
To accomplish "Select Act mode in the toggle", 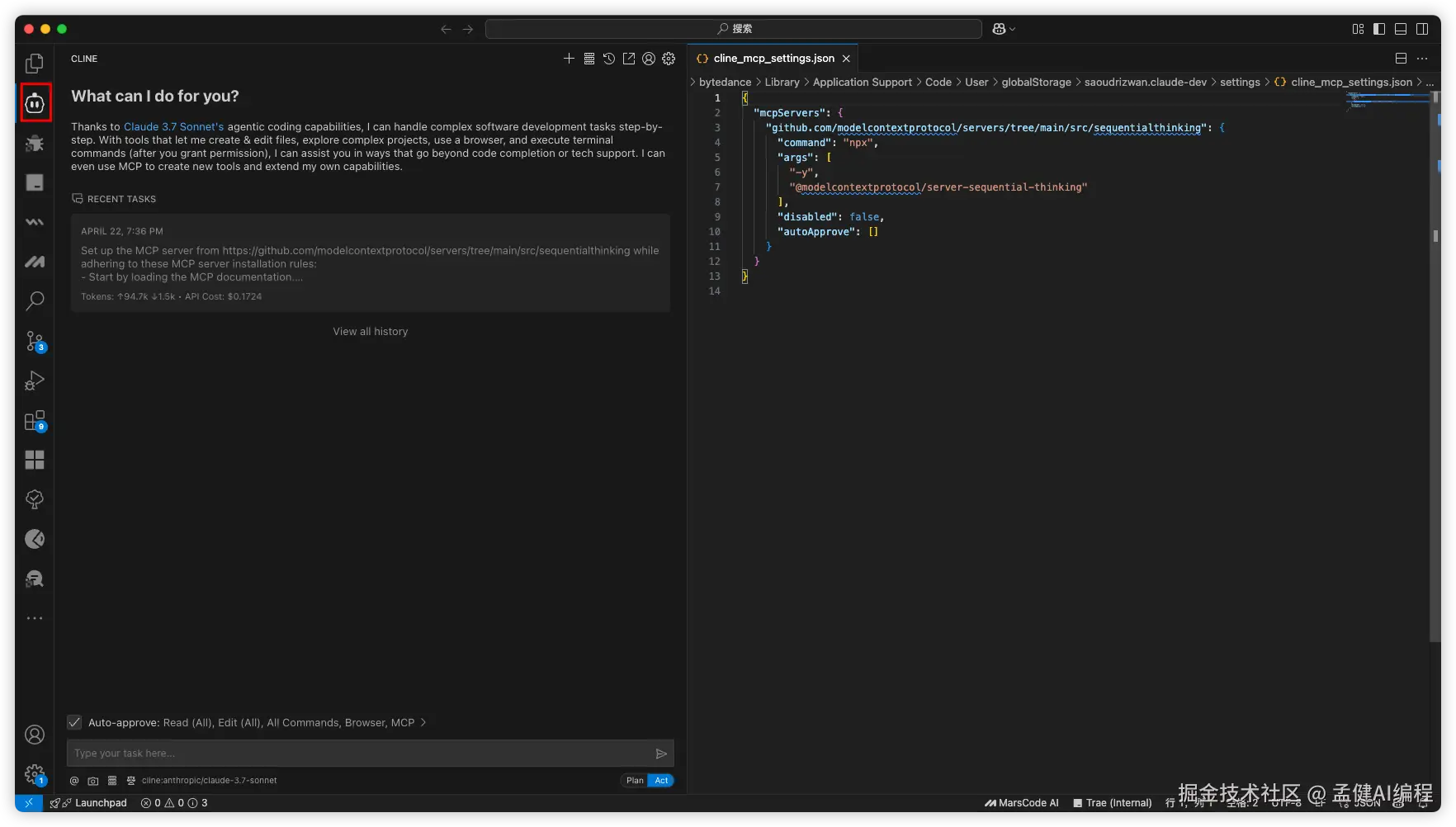I will [661, 781].
